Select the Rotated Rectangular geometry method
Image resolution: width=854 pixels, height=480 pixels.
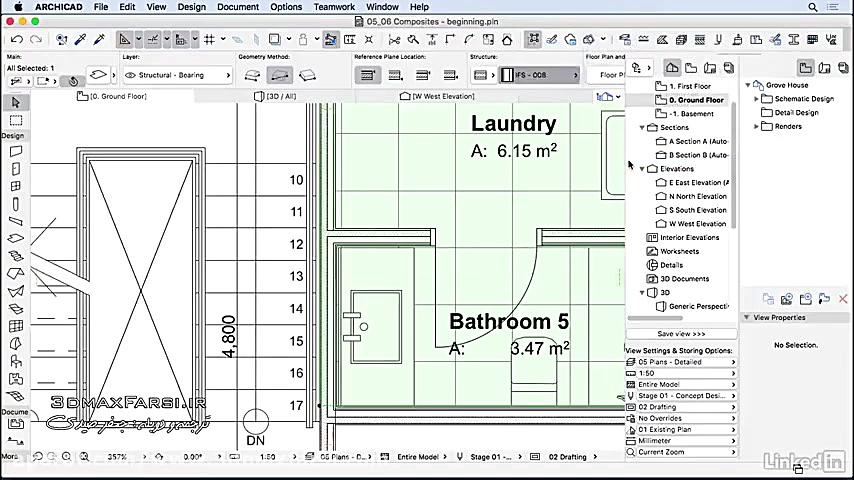(308, 75)
